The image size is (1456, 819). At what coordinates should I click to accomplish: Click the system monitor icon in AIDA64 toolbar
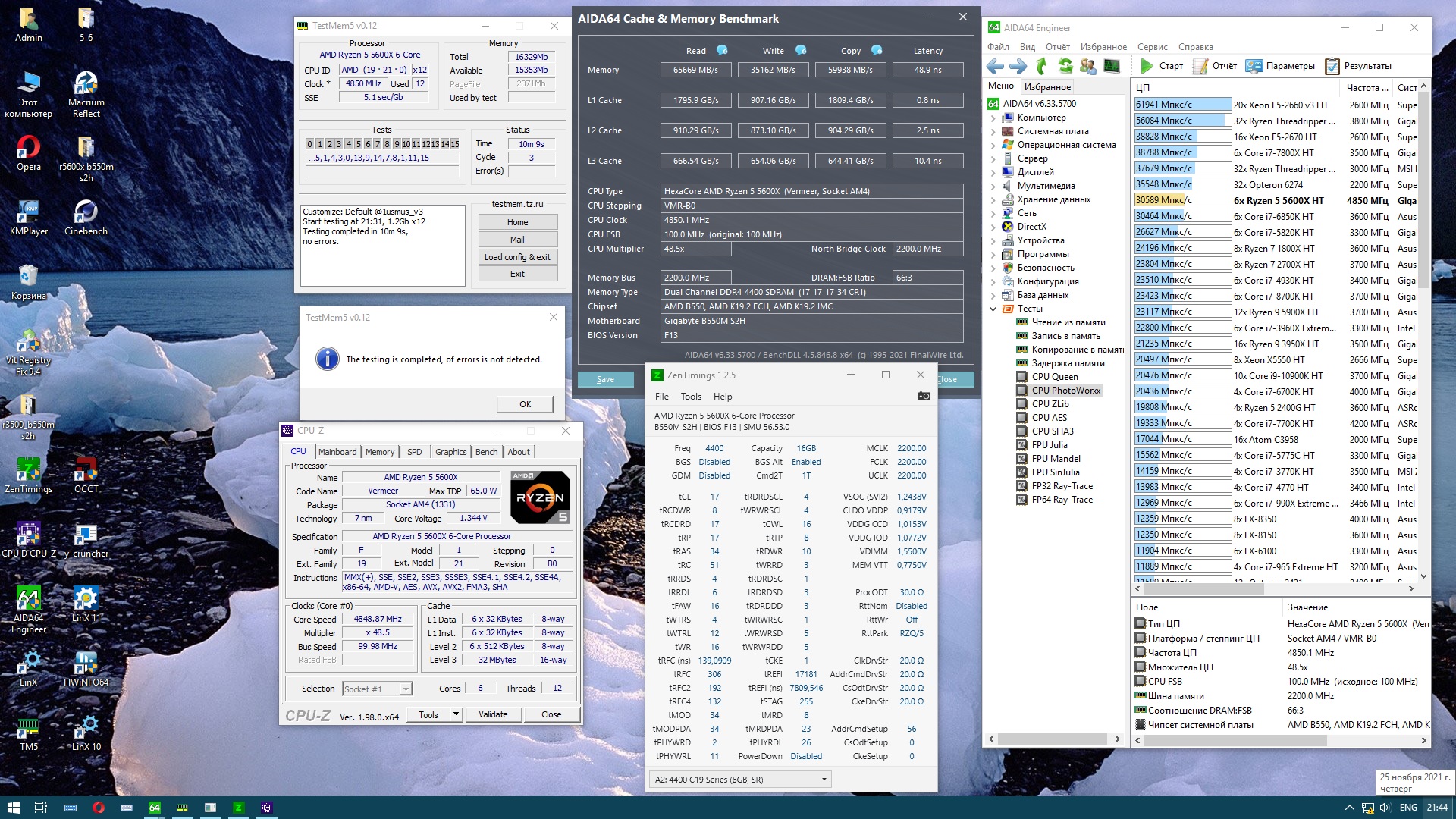pyautogui.click(x=1111, y=66)
